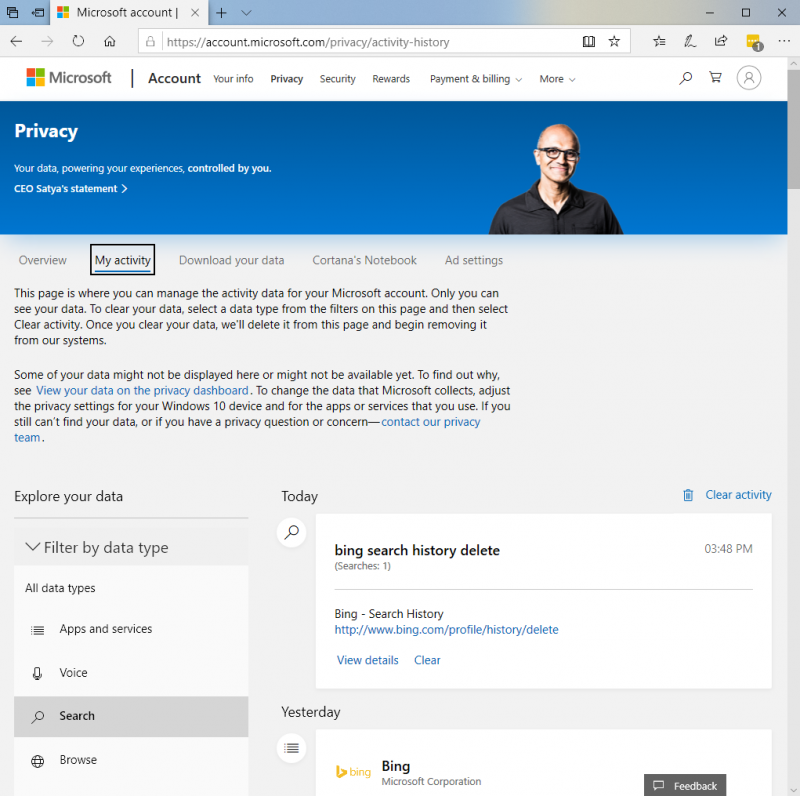Click contact our privacy team link
The image size is (800, 796).
coord(431,422)
